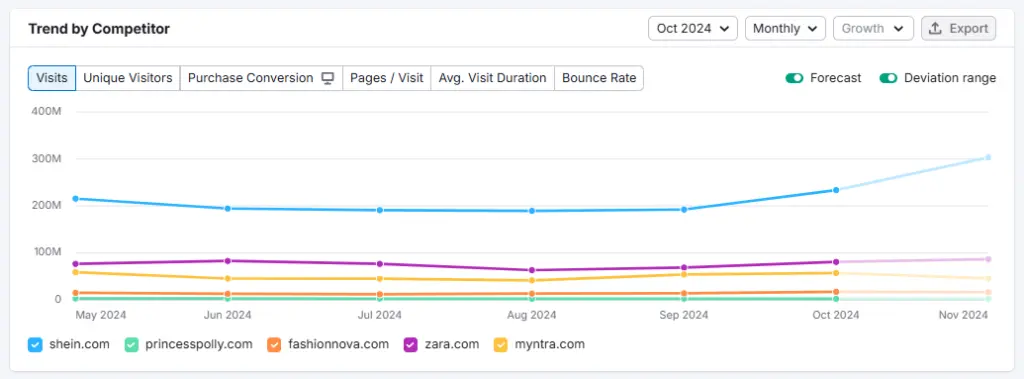Switch to the Unique Visitors tab
Image resolution: width=1024 pixels, height=379 pixels.
click(x=128, y=78)
